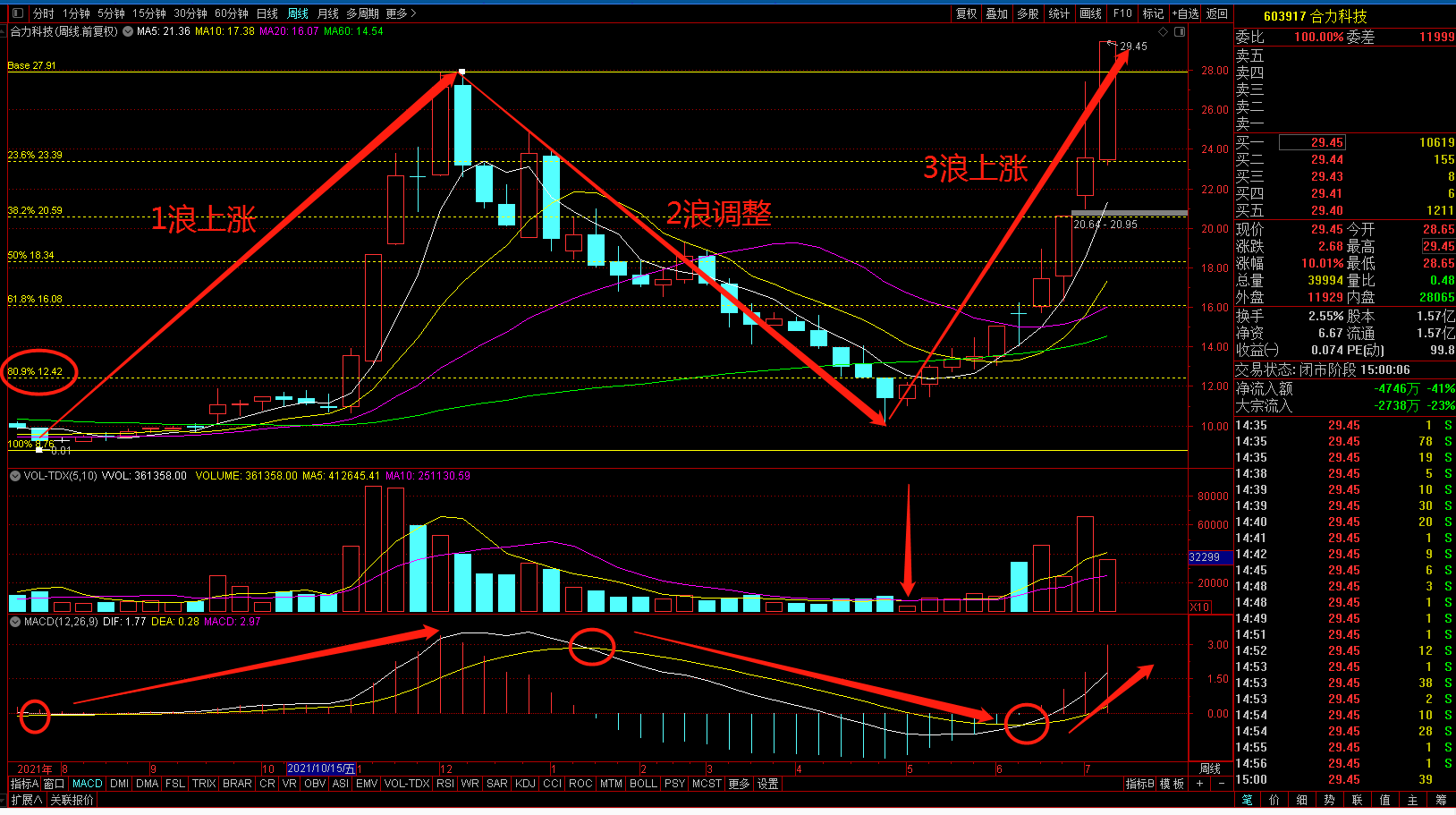Switch chart to 日线 daily period
This screenshot has width=1456, height=815.
(x=267, y=13)
